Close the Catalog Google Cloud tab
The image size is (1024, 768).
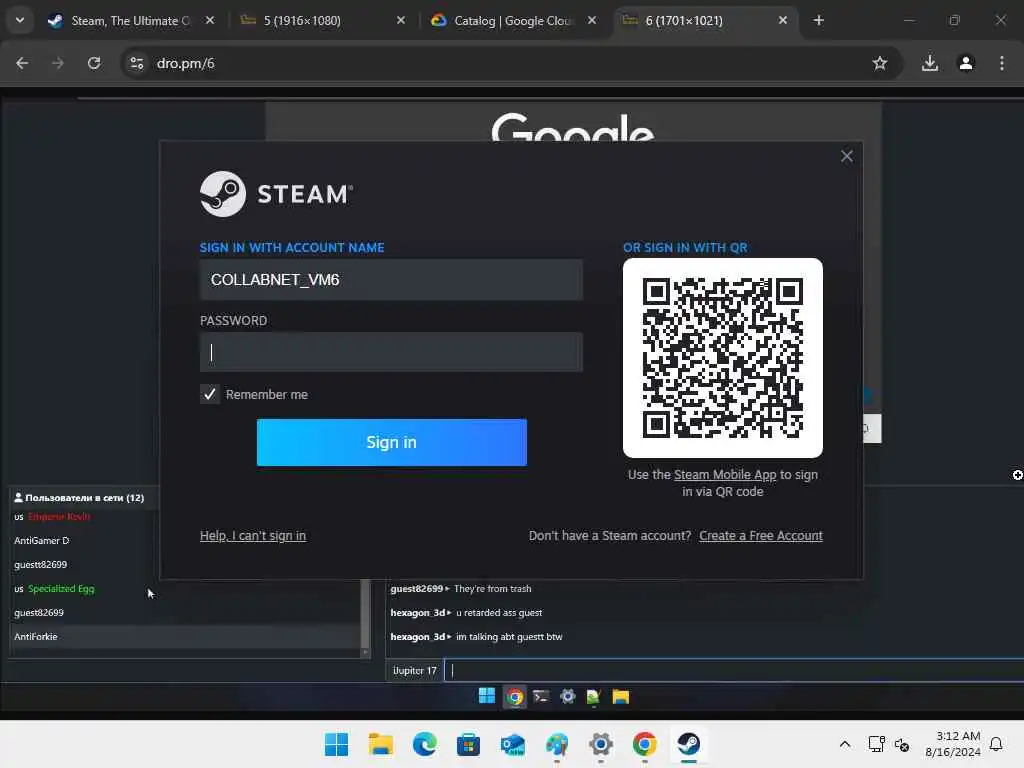[592, 20]
